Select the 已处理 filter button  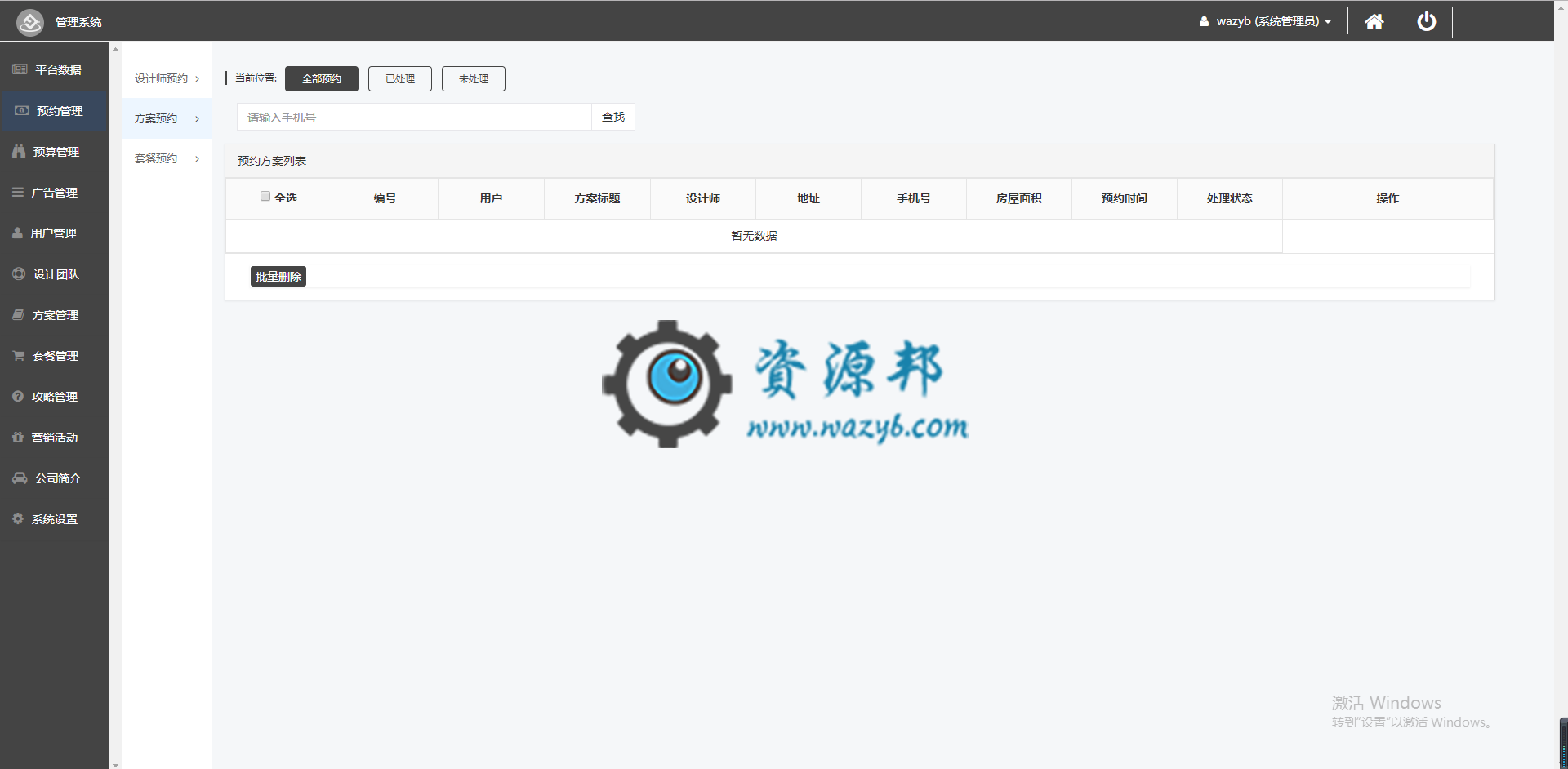(400, 78)
